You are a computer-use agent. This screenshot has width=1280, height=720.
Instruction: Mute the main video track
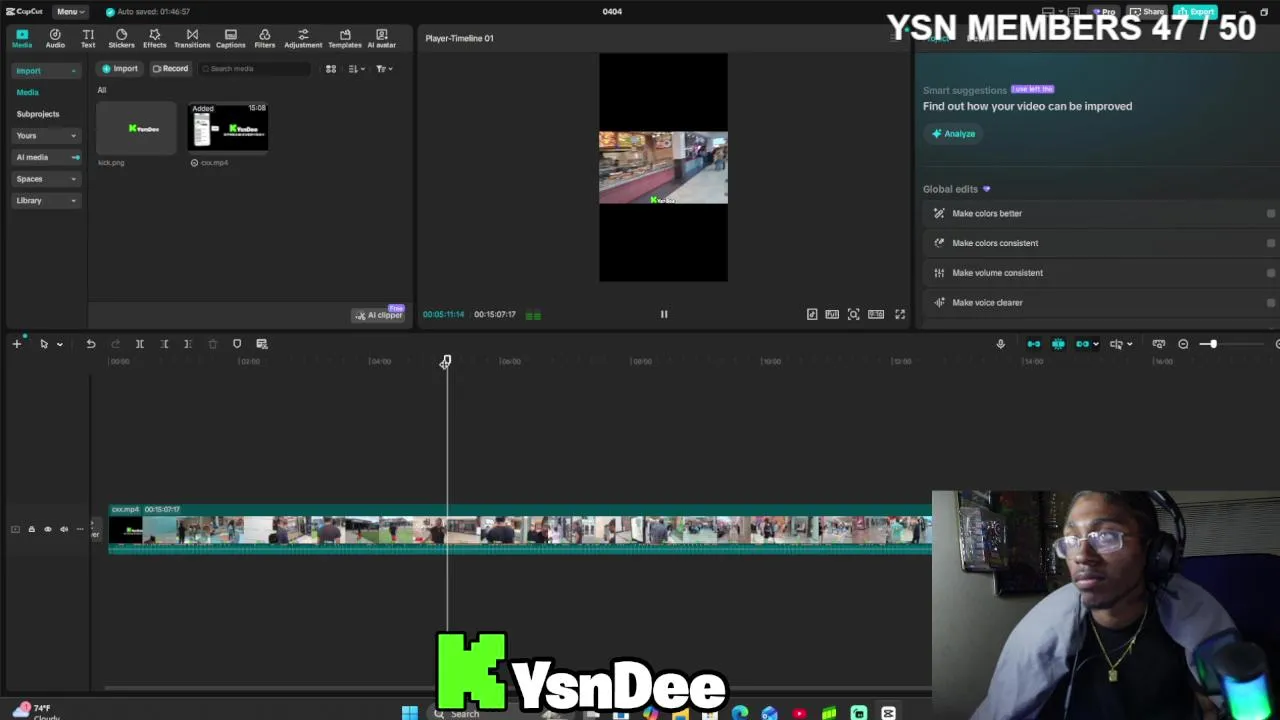[63, 529]
